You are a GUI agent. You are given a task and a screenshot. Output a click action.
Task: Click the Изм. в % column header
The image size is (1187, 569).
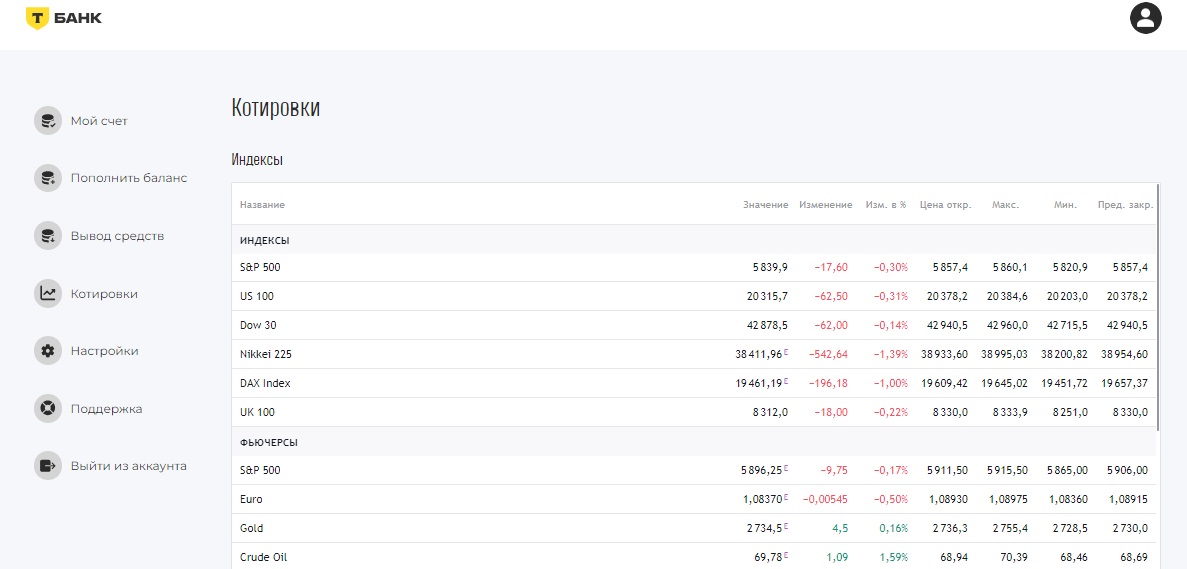tap(885, 205)
